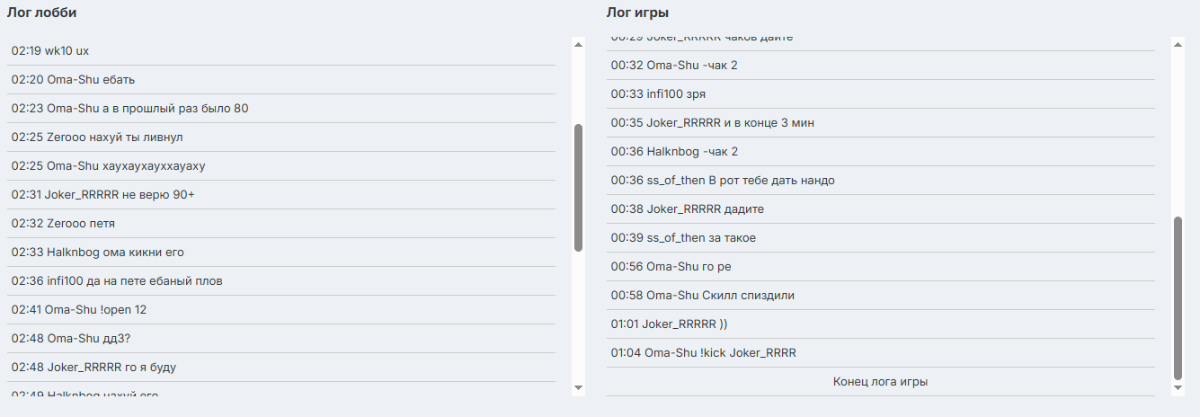Viewport: 1200px width, 417px height.
Task: Click the Halknbog '-чак 2' game entry
Action: click(x=880, y=152)
